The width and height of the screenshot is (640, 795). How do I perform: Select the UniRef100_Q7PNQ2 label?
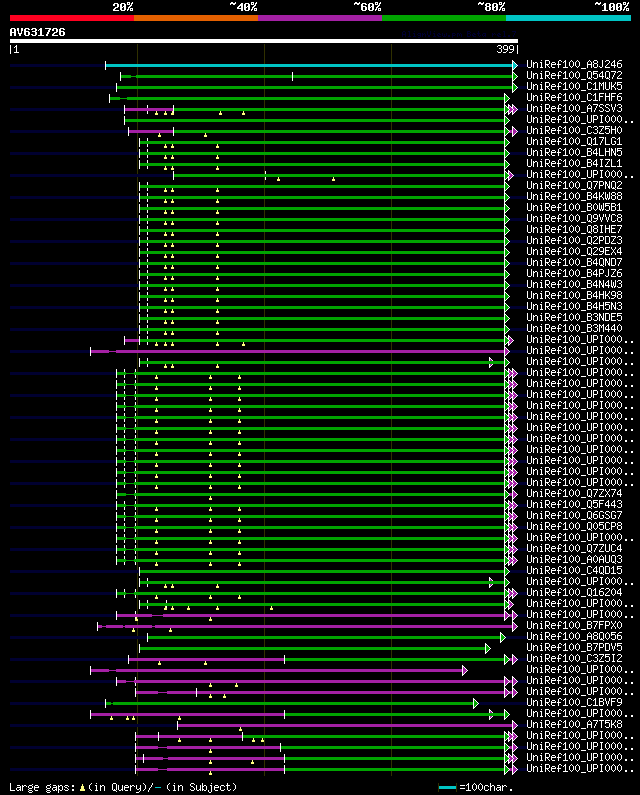[574, 186]
